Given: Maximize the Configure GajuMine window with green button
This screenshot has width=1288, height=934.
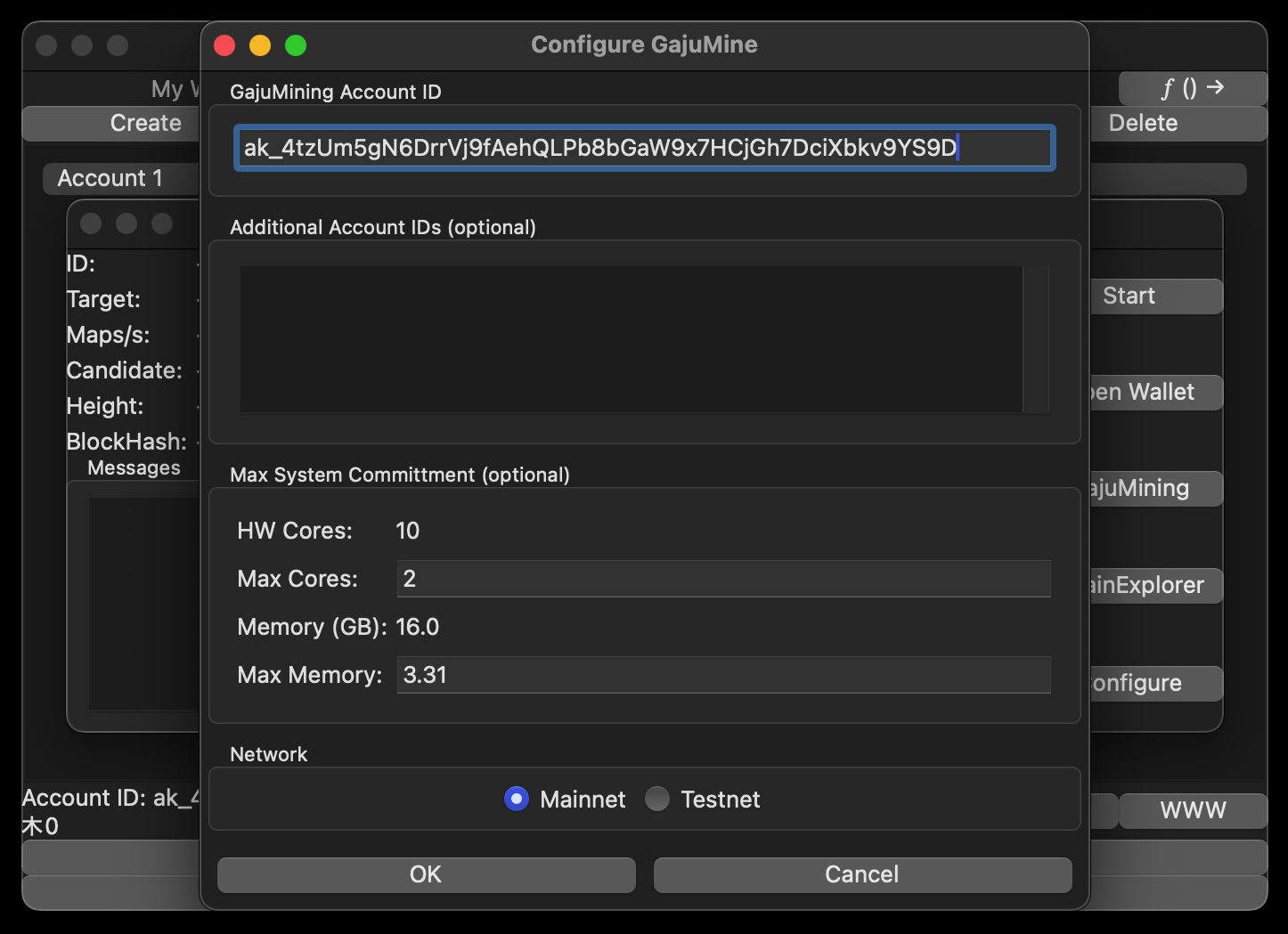Looking at the screenshot, I should coord(296,45).
